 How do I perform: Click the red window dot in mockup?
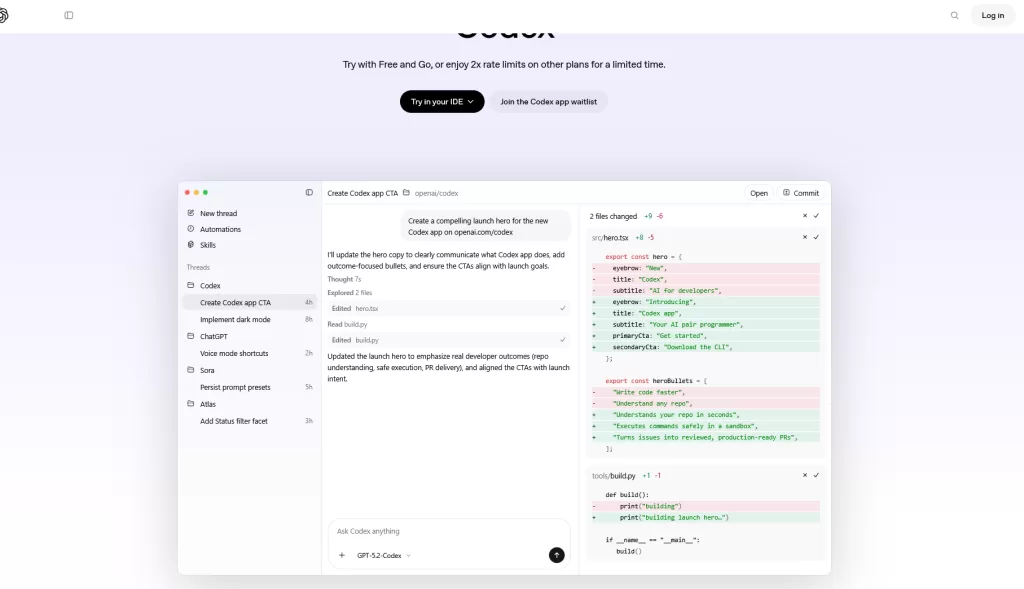pyautogui.click(x=187, y=193)
